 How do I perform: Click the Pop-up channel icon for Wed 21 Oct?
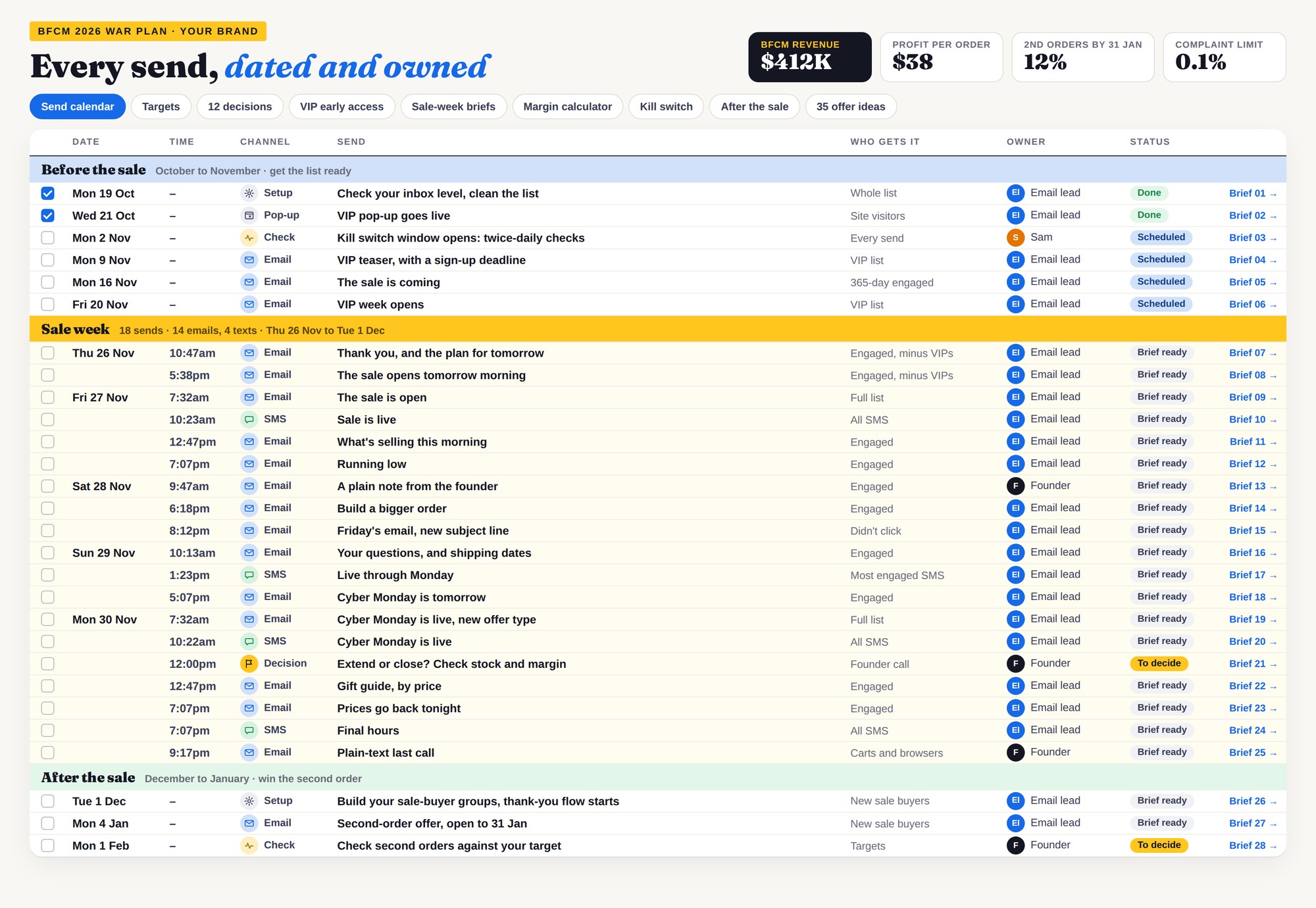(x=249, y=216)
